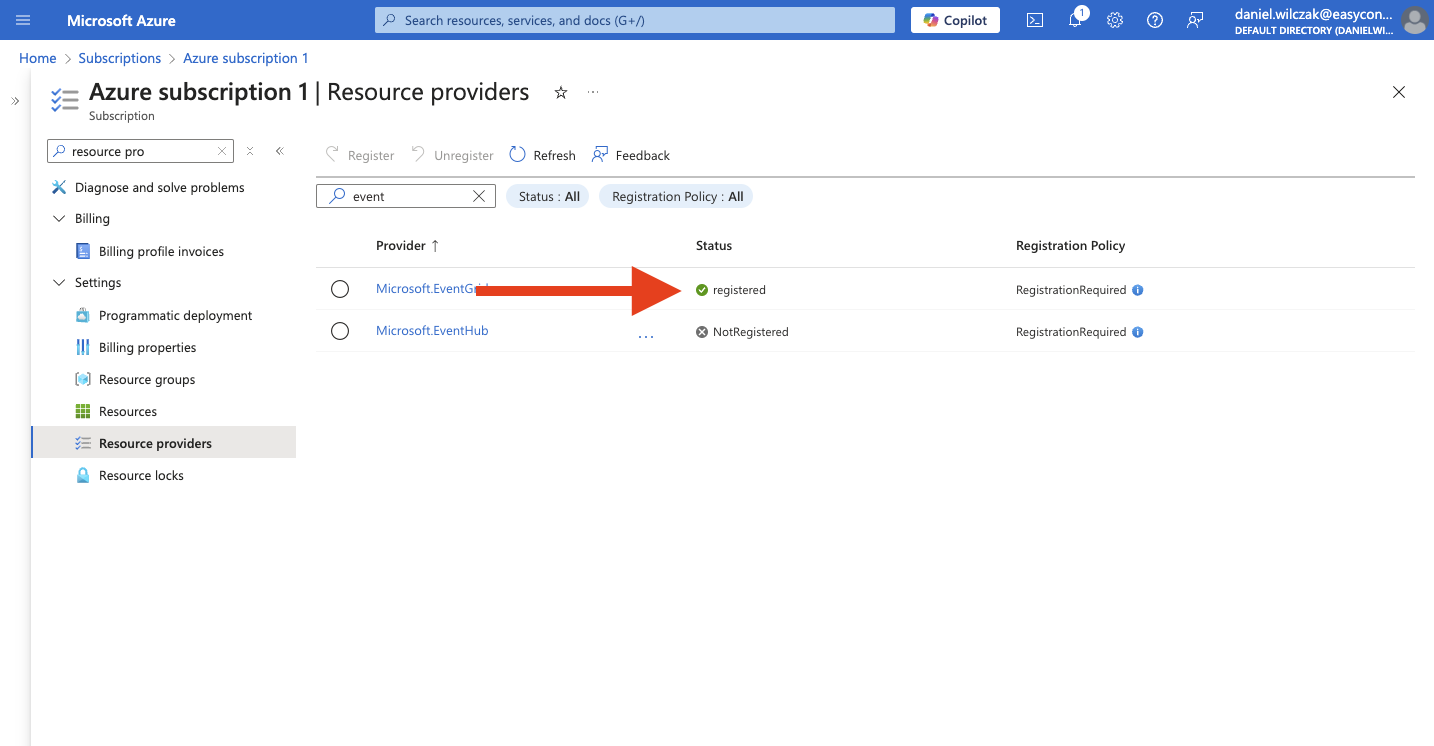Open the feedback icon in the top bar
1434x746 pixels.
1195,20
